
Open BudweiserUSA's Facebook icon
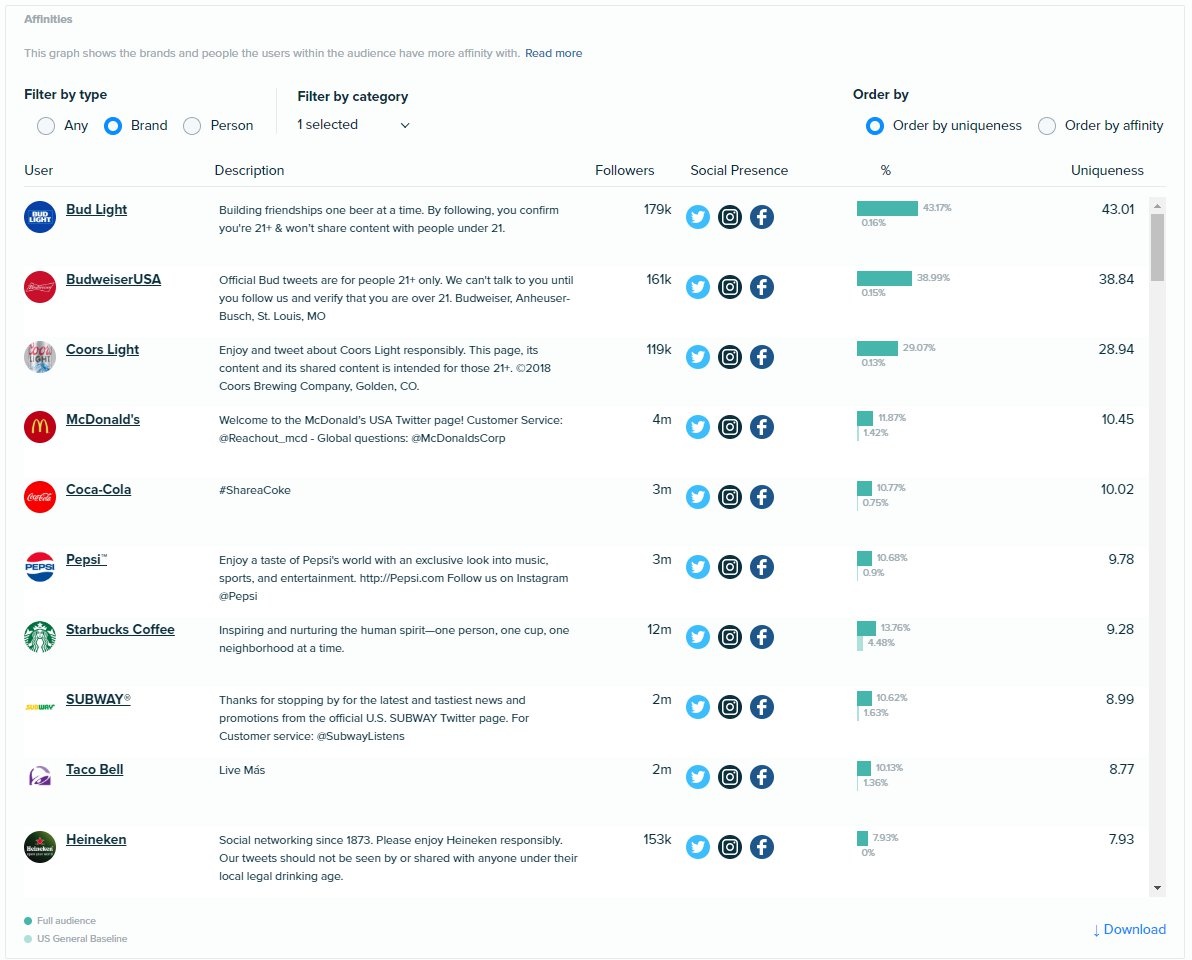click(762, 287)
